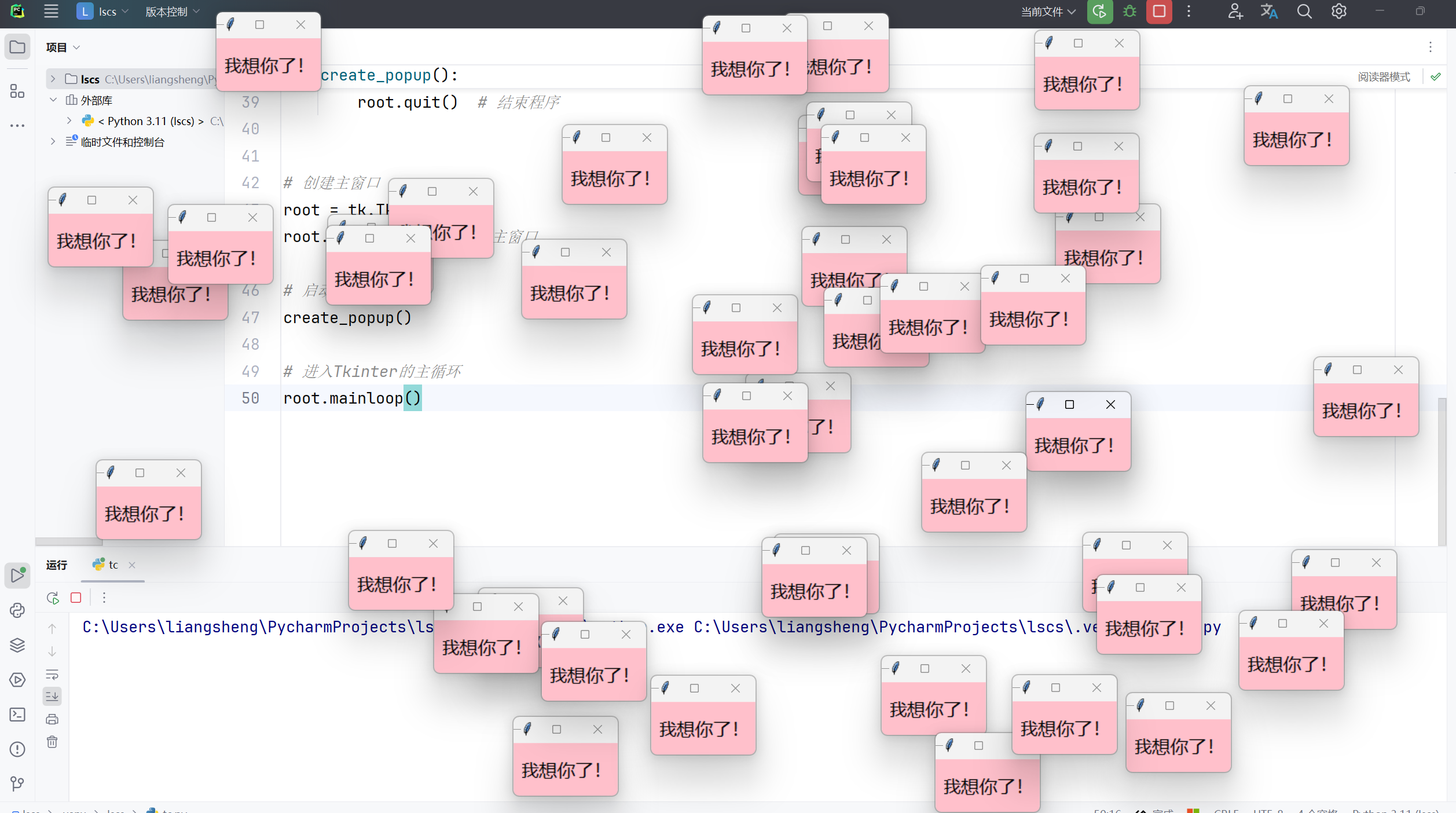Open the layers stack icon in the left sidebar

[17, 645]
